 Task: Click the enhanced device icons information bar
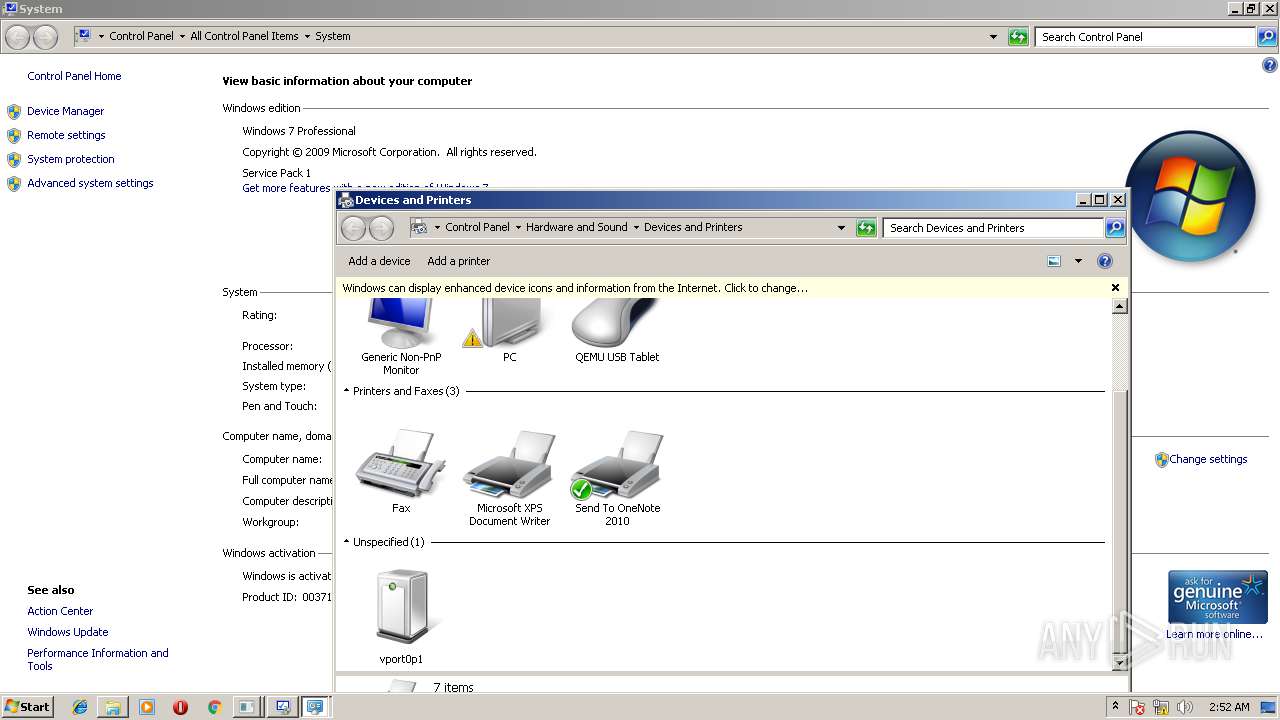(575, 288)
